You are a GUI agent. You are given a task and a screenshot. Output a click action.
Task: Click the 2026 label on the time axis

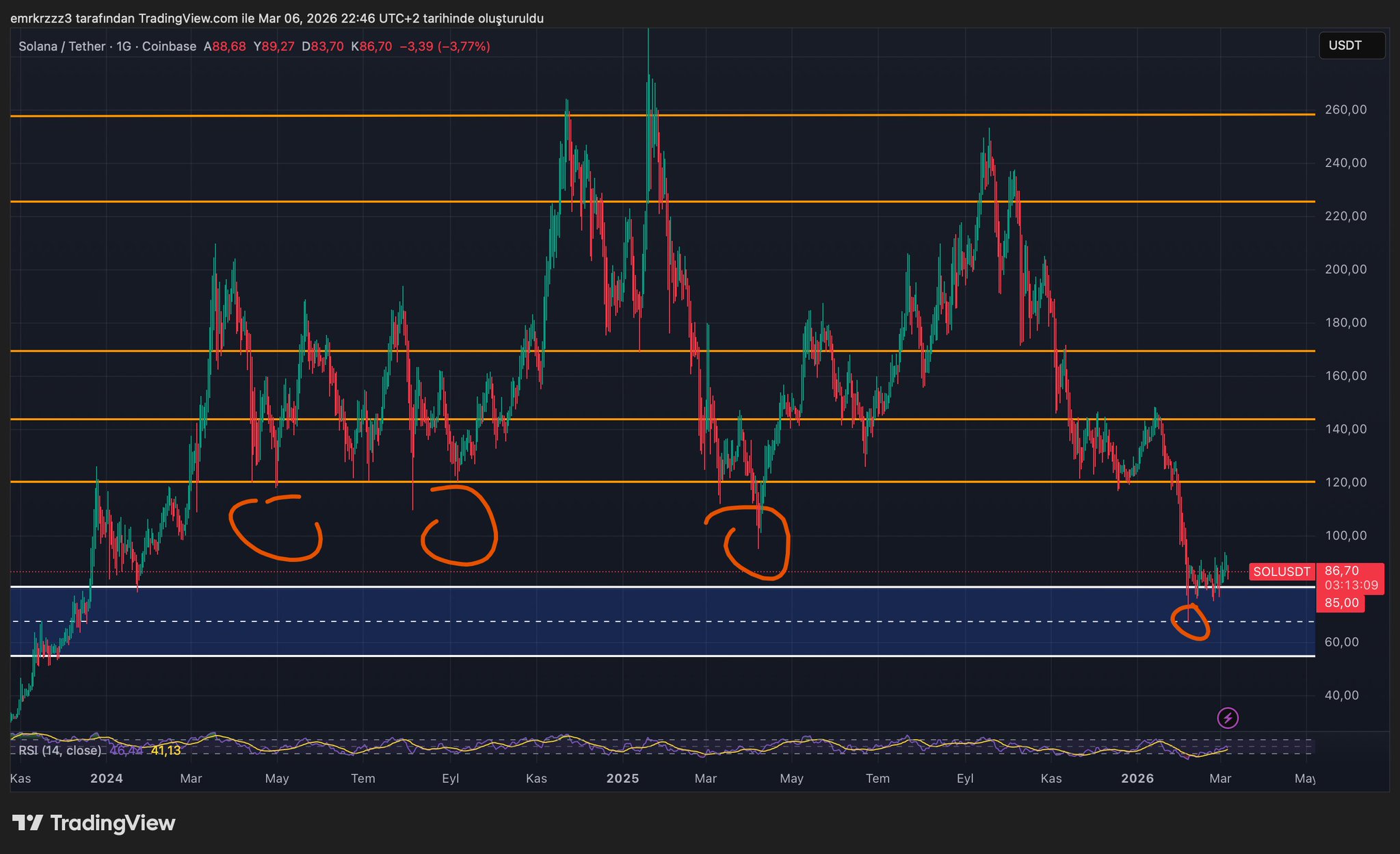point(1137,778)
